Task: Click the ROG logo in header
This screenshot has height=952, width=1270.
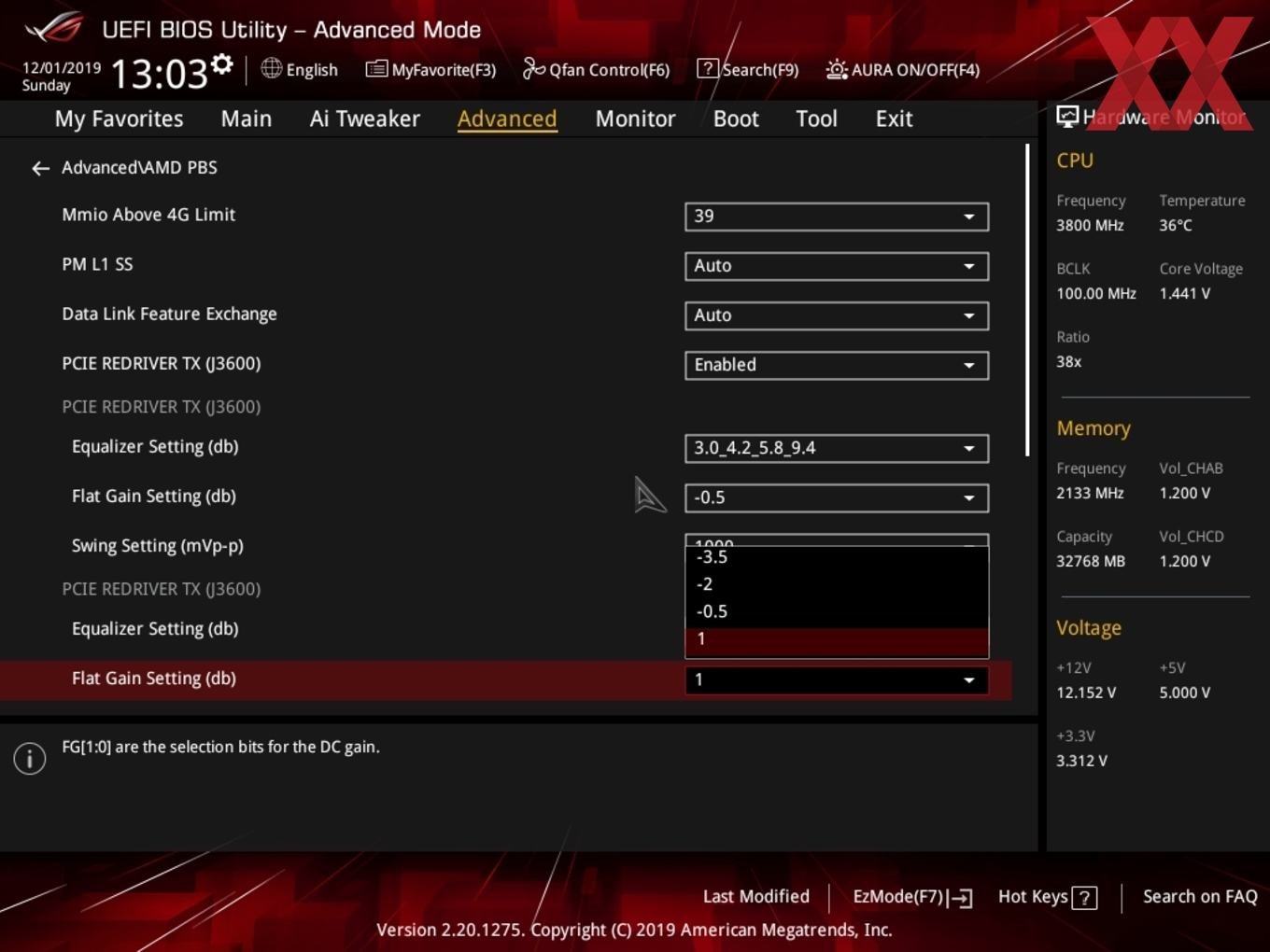Action: (54, 28)
